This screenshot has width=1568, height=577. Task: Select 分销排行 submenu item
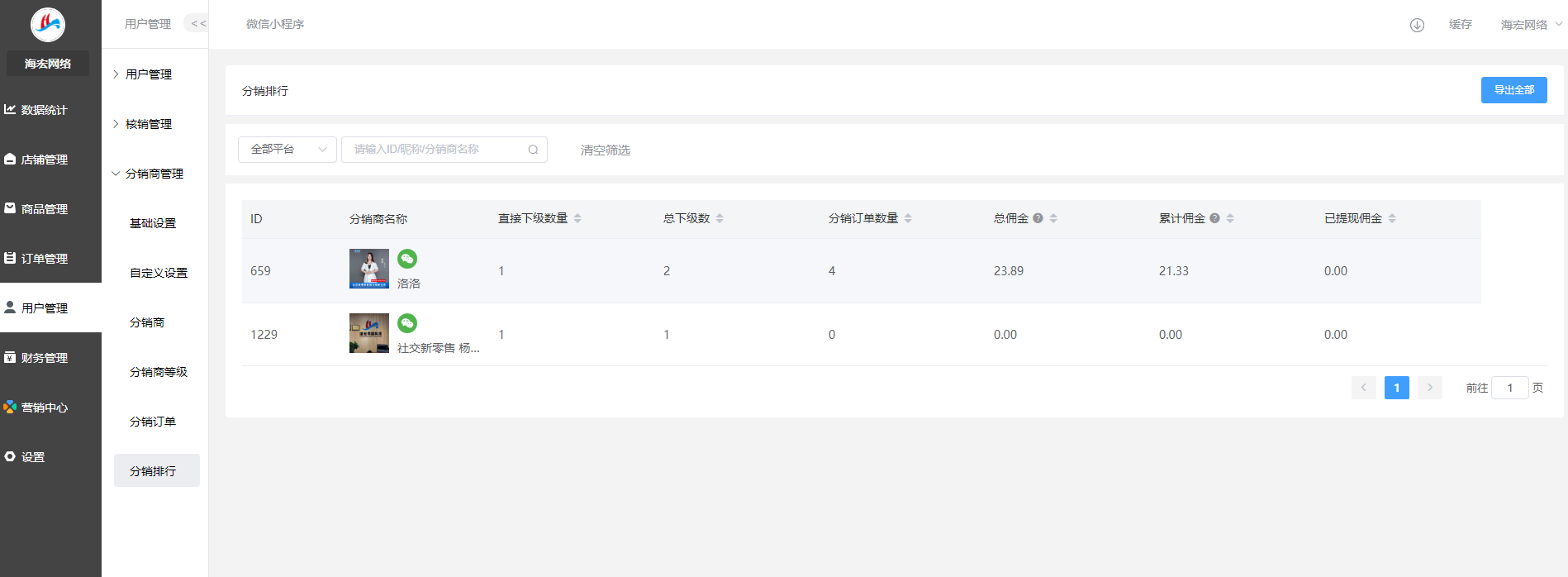point(157,470)
